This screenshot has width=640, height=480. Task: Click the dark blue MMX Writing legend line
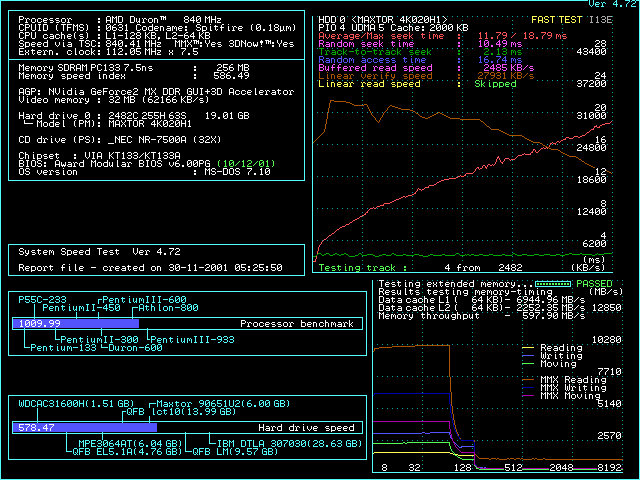[528, 388]
